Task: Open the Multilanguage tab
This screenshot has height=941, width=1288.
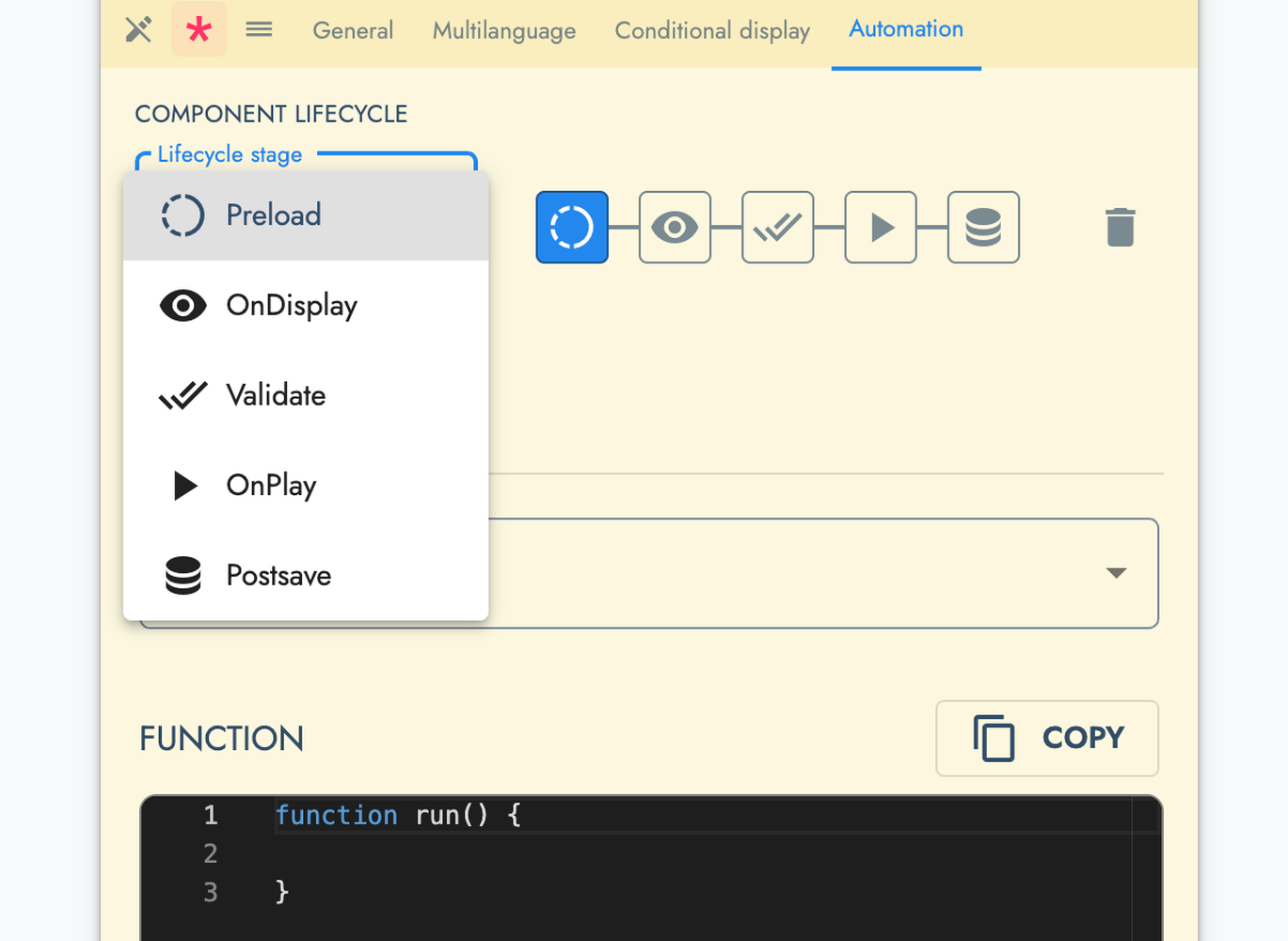Action: point(503,30)
